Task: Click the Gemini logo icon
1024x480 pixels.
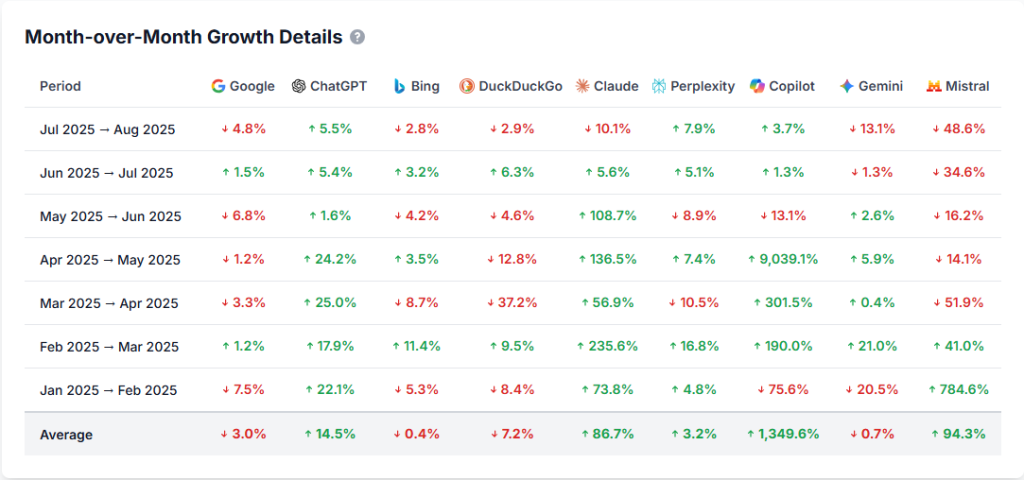Action: (x=847, y=86)
